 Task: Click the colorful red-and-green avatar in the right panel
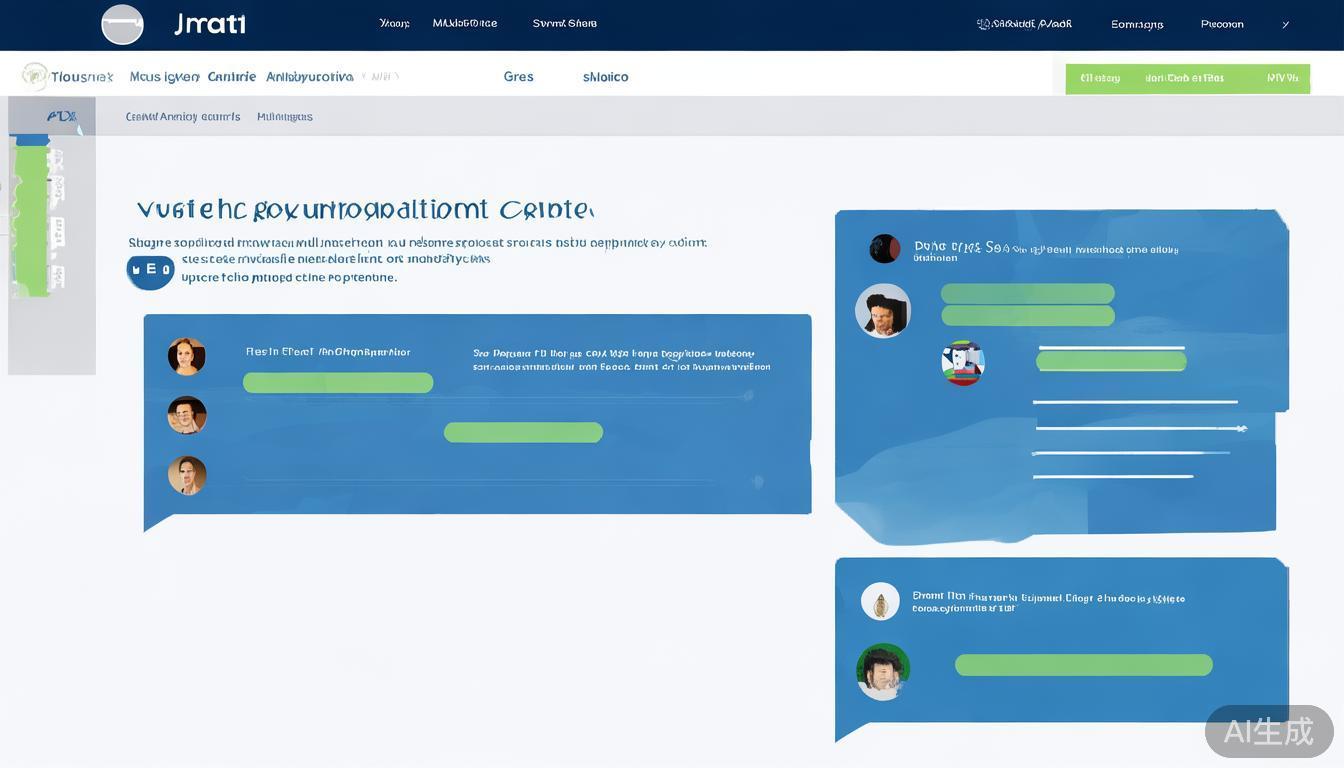963,363
